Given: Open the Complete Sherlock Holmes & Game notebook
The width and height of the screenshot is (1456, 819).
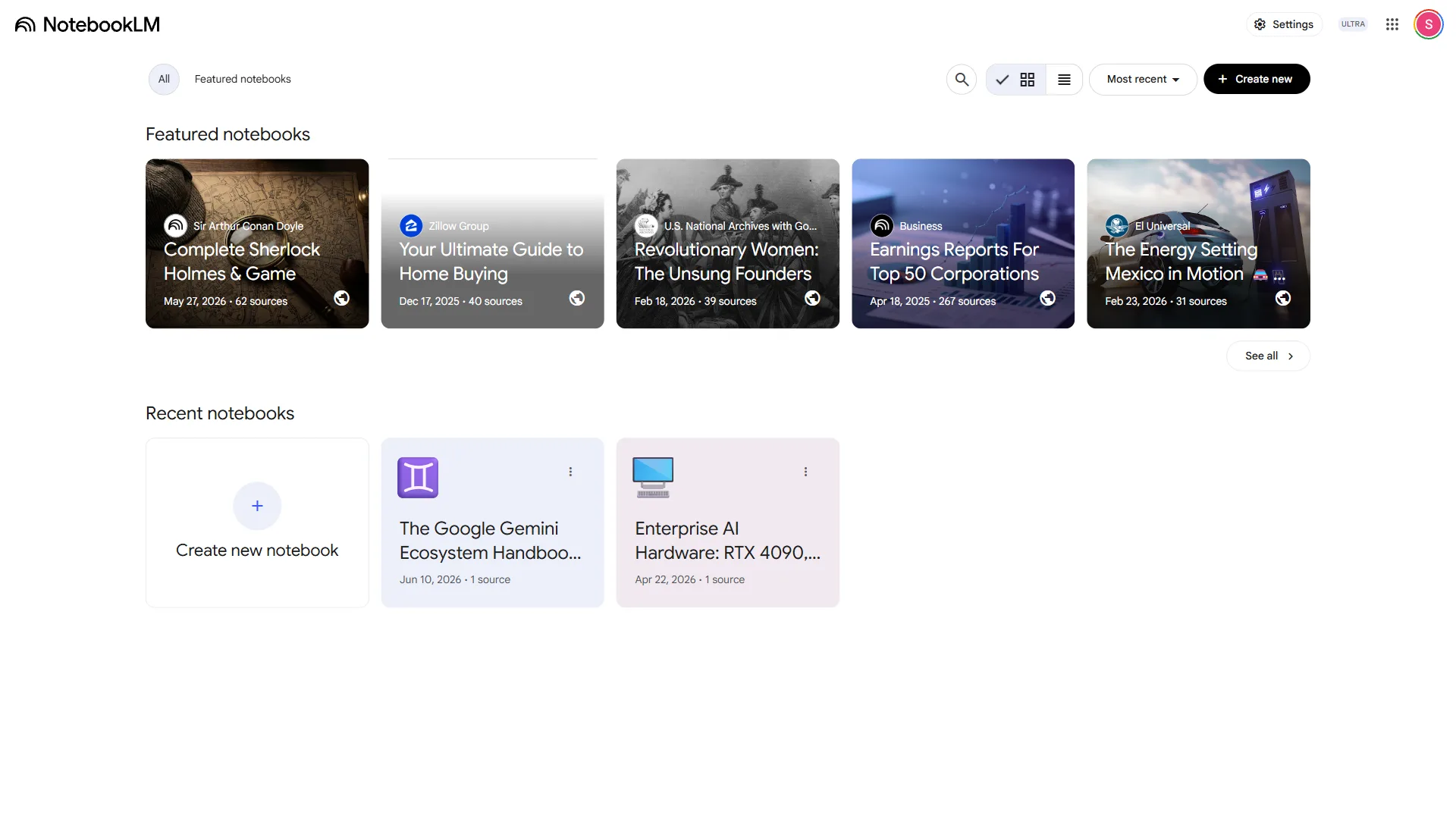Looking at the screenshot, I should coord(257,243).
